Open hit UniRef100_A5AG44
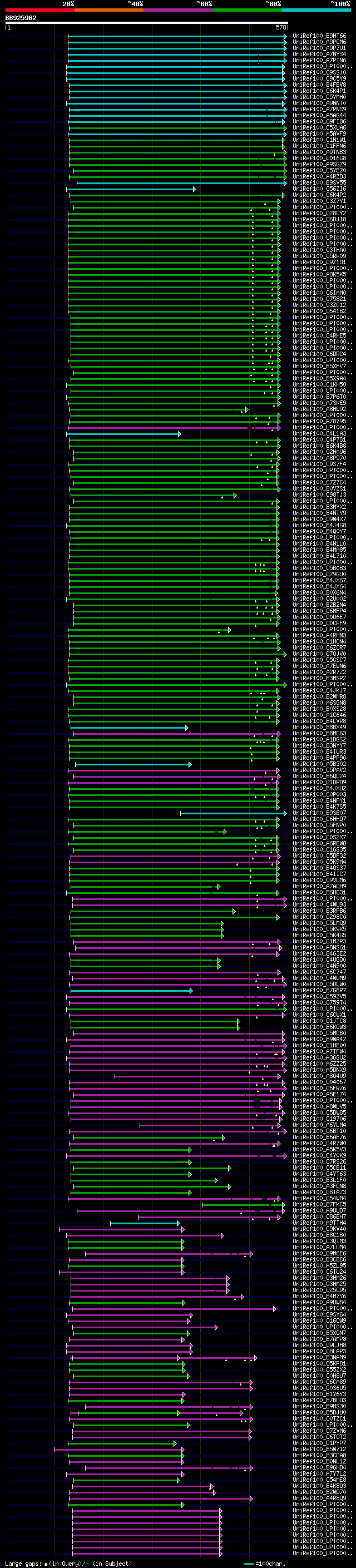 click(x=319, y=115)
